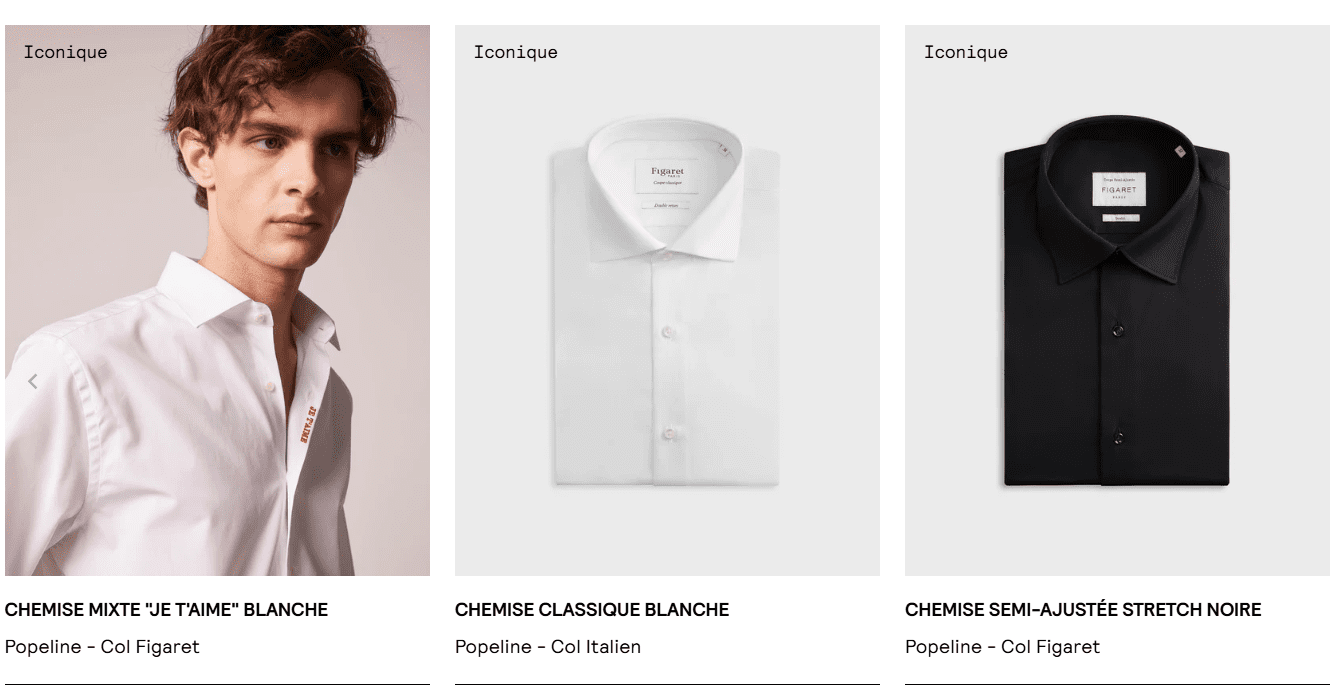
Task: Click Popeline - Col Figaret under the JE T'AIME shirt
Action: tap(102, 647)
